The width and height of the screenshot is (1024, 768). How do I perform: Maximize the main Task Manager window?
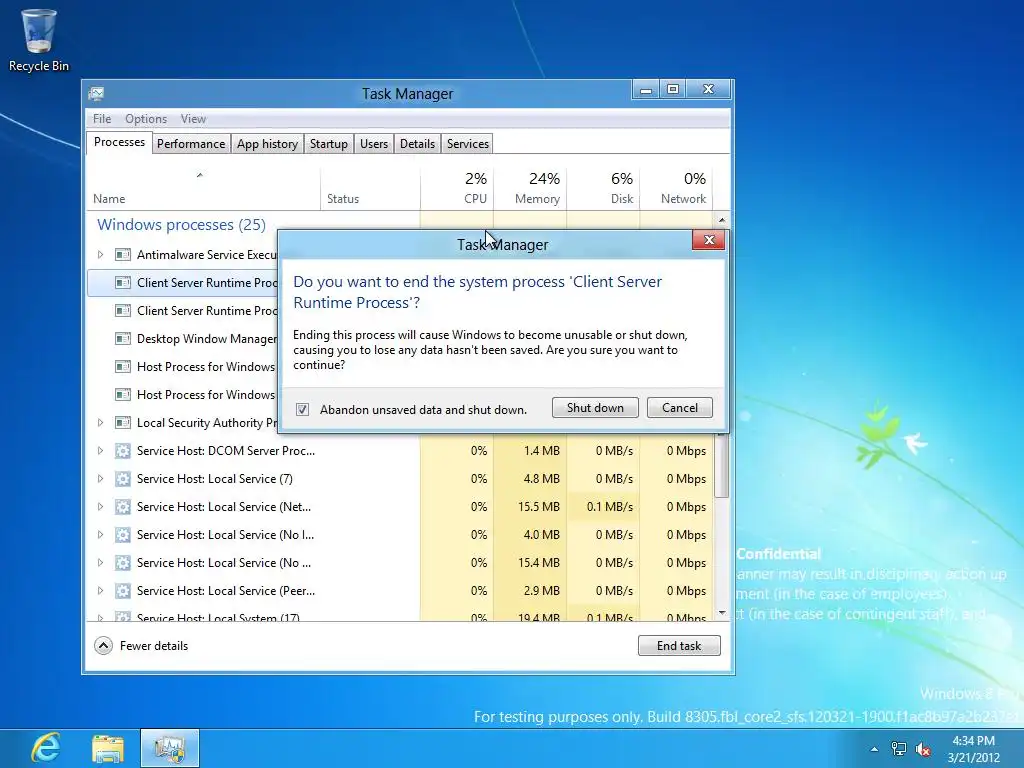pyautogui.click(x=673, y=89)
